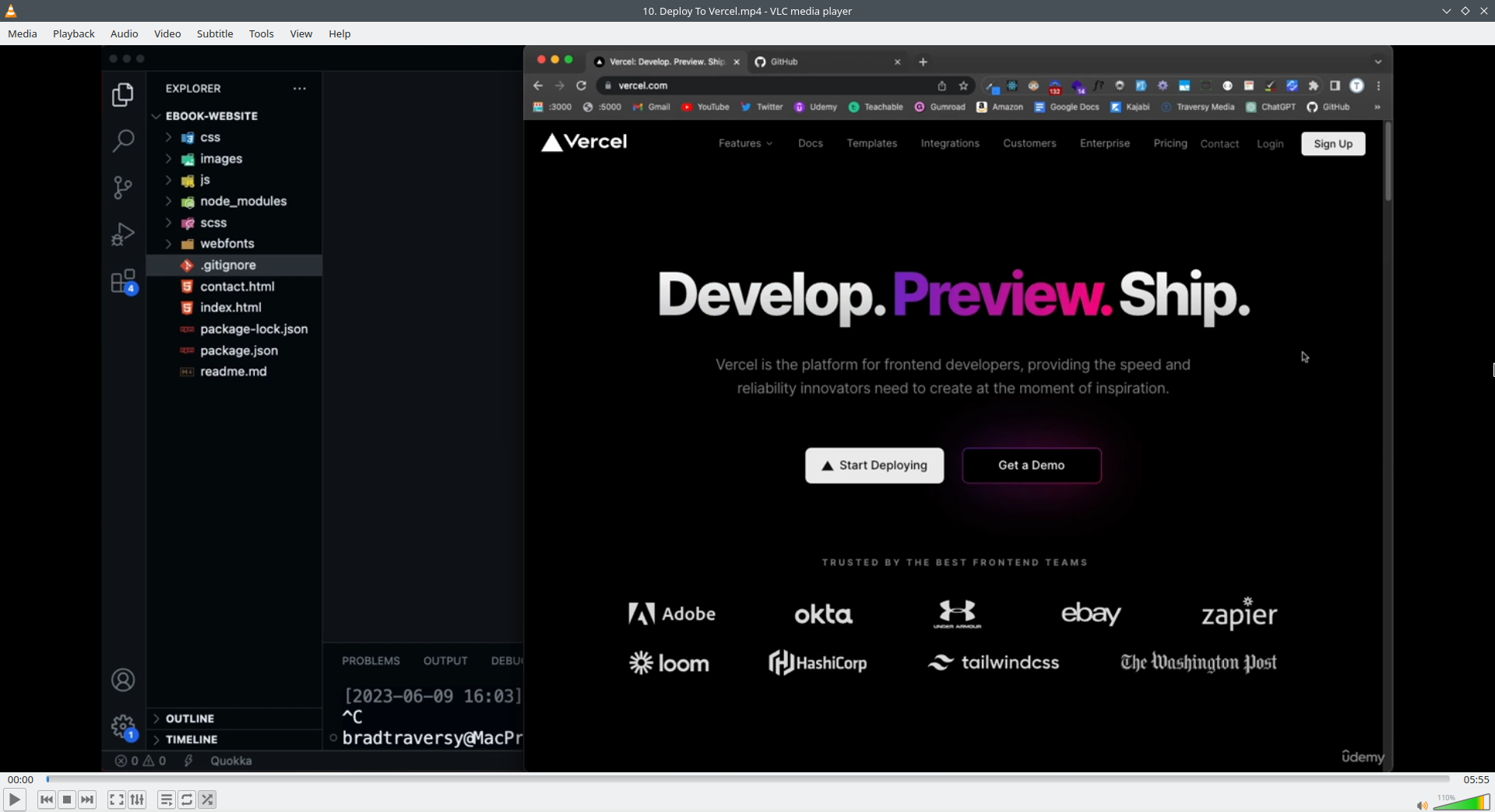
Task: Click the total time 05:55 label
Action: [1476, 779]
